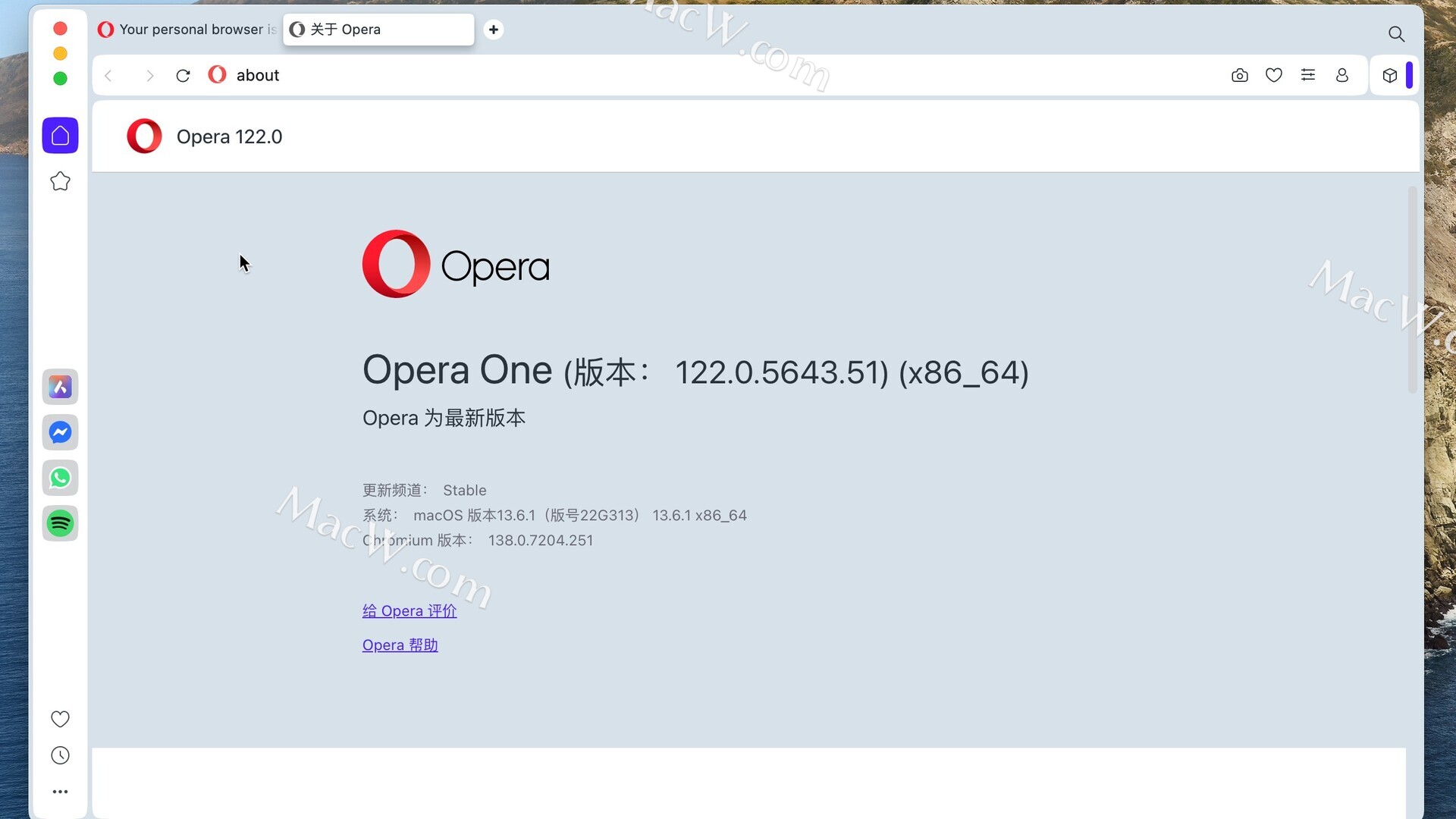Open the history clock icon
This screenshot has height=819, width=1456.
coord(60,755)
